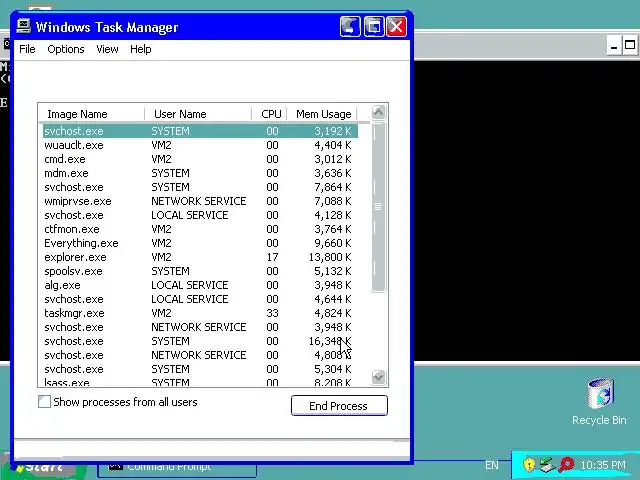Click NETWORK SERVICE user of wmiprvse.exe
The image size is (640, 480).
click(199, 201)
